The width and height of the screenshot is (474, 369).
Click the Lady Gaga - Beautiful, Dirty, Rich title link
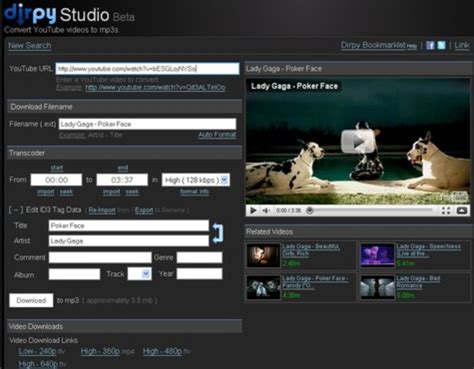pos(311,250)
